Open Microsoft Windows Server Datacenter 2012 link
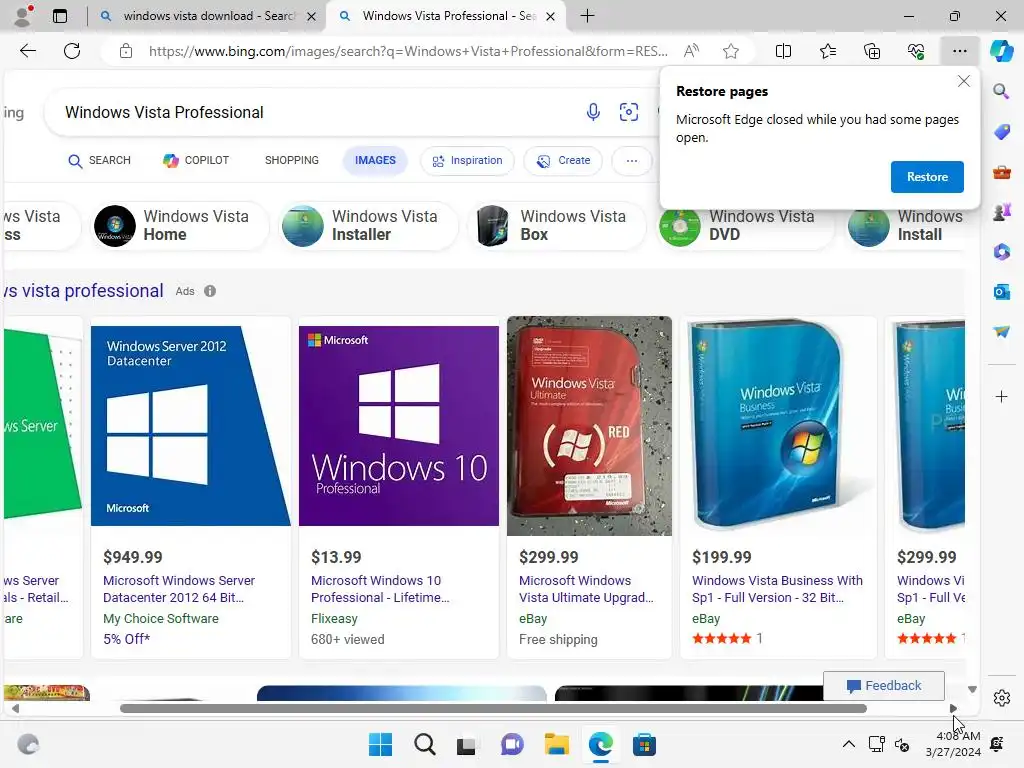The width and height of the screenshot is (1024, 768). [179, 589]
